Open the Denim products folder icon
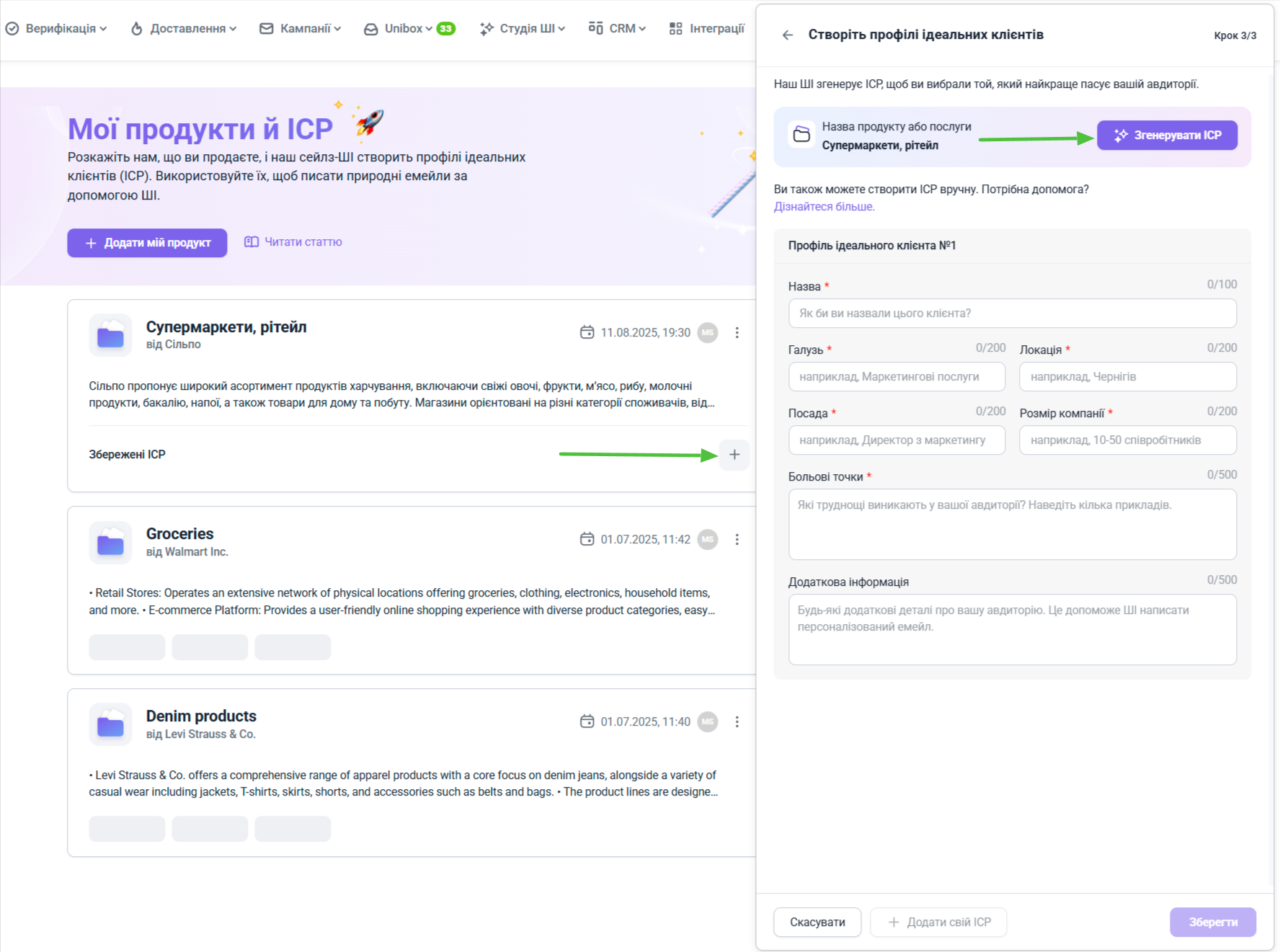Screen dimensions: 1280x952 tap(110, 724)
